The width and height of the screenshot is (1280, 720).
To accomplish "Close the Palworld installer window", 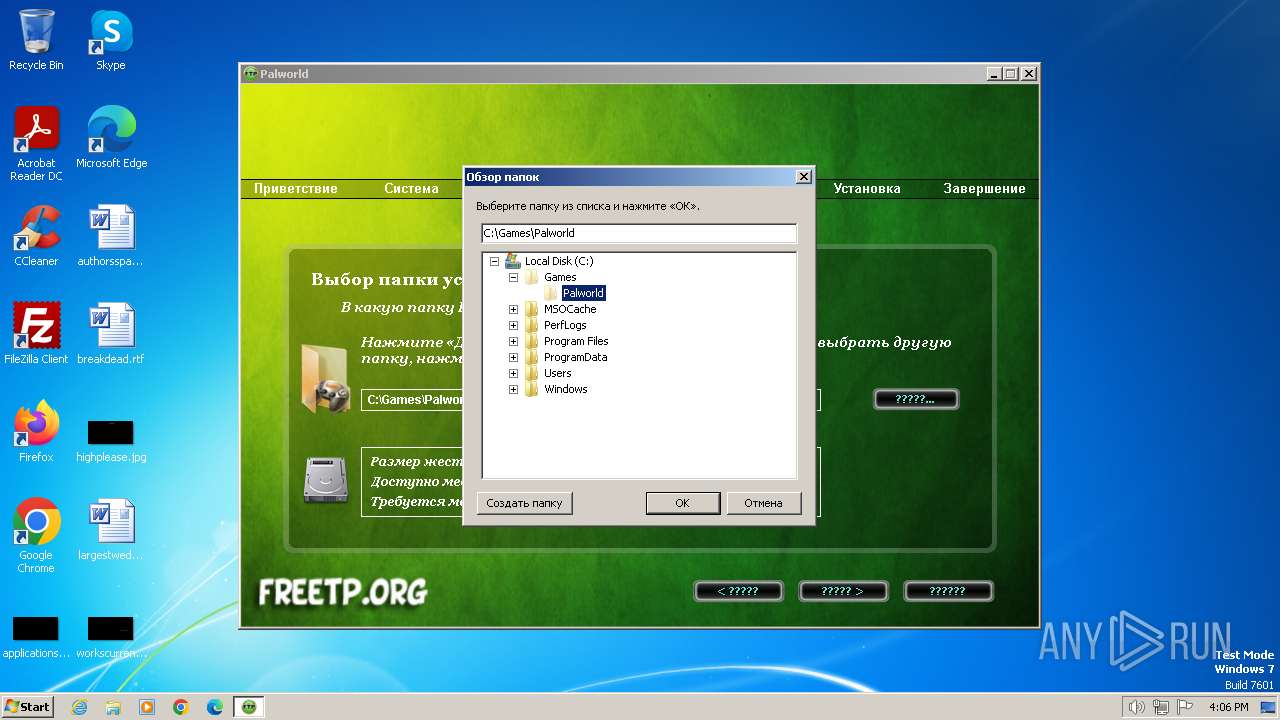I will [1029, 74].
